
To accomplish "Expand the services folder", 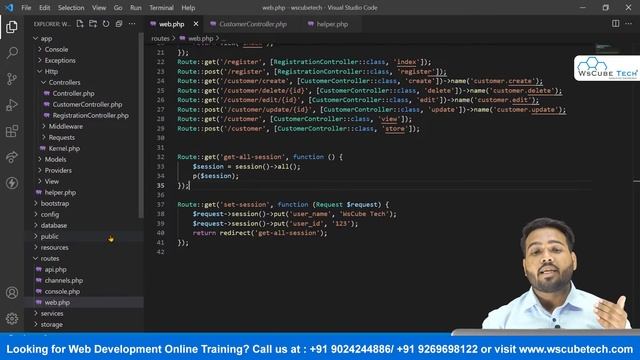I will [52, 314].
